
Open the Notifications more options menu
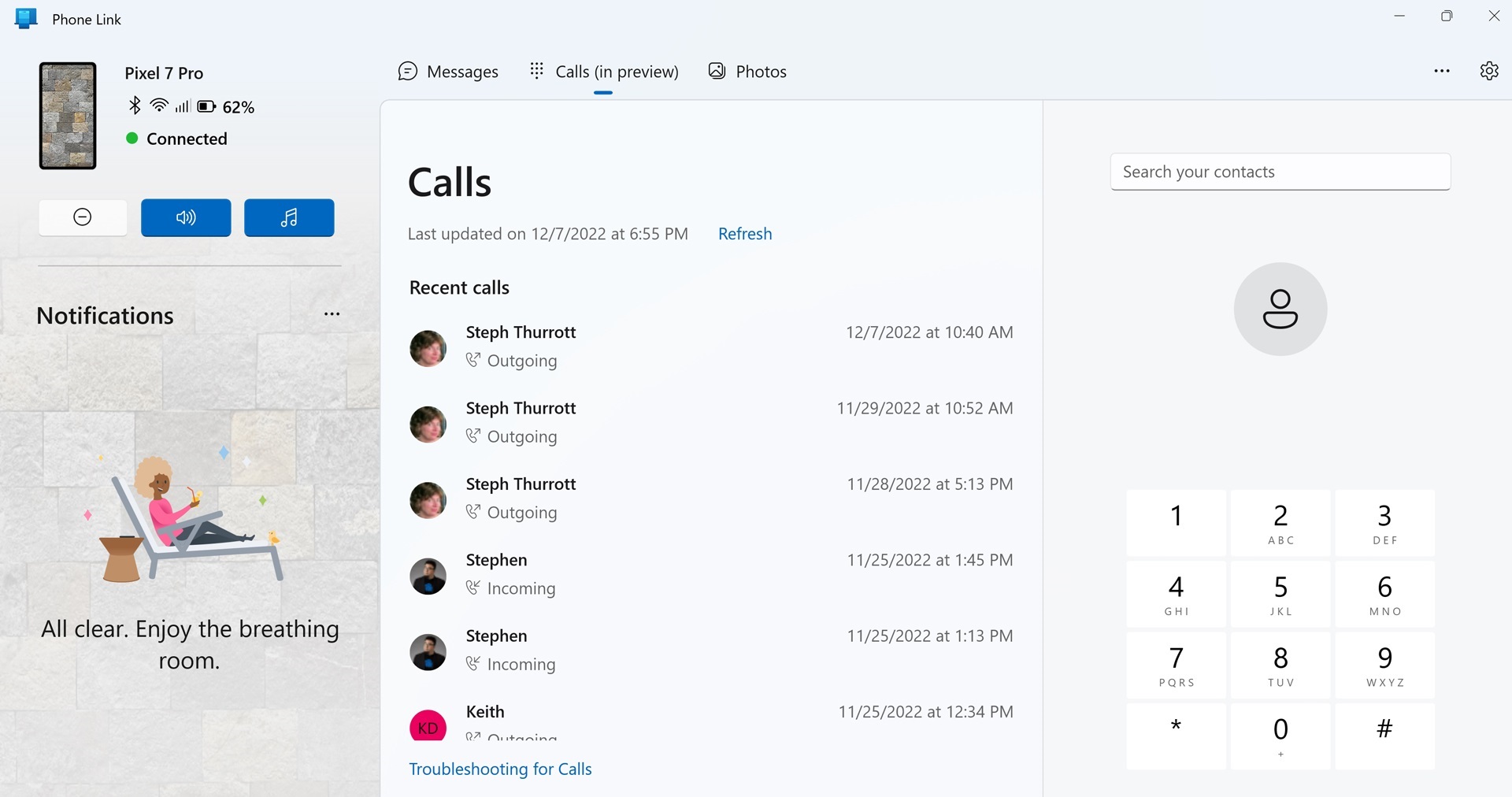click(332, 314)
